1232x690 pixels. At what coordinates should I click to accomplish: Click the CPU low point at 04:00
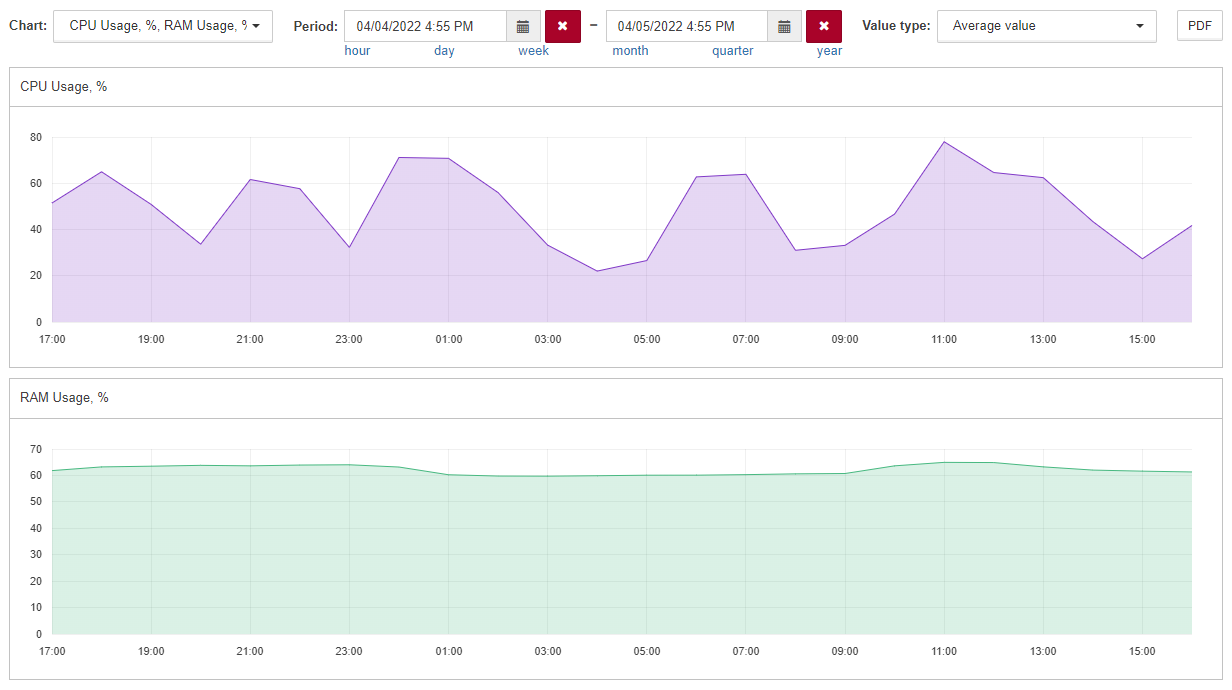[x=597, y=271]
